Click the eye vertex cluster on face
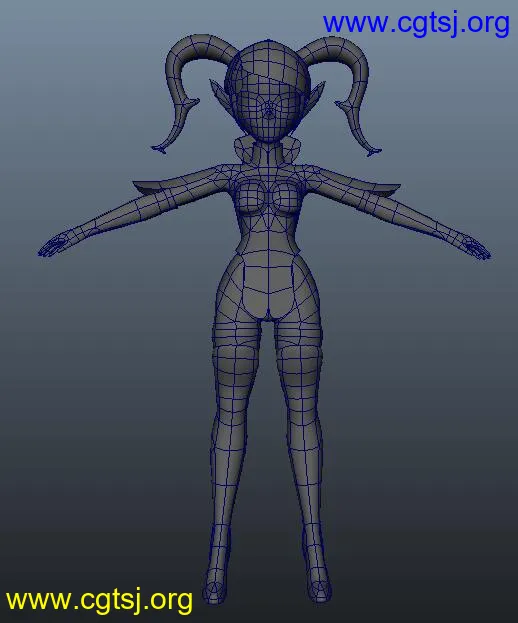The image size is (518, 623). pyautogui.click(x=269, y=111)
